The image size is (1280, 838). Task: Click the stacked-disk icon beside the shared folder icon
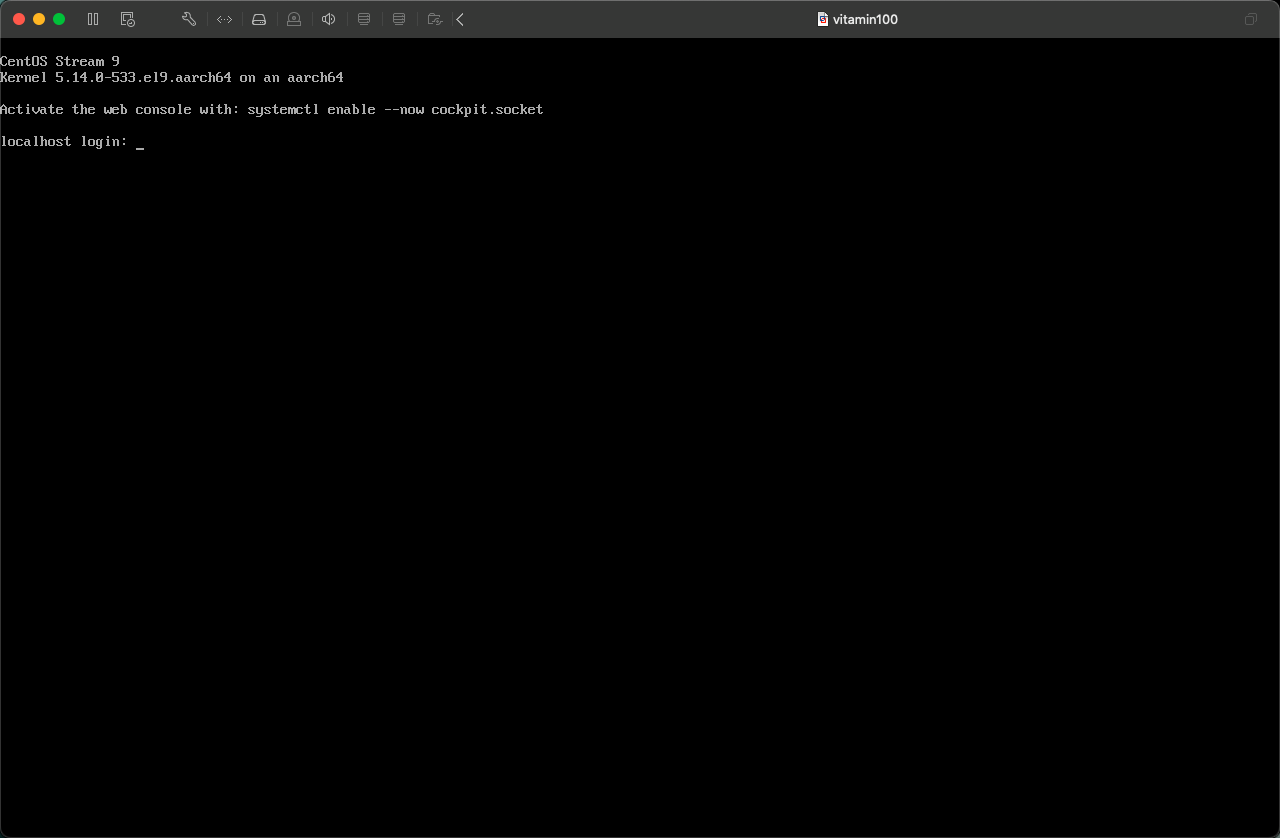pos(399,19)
